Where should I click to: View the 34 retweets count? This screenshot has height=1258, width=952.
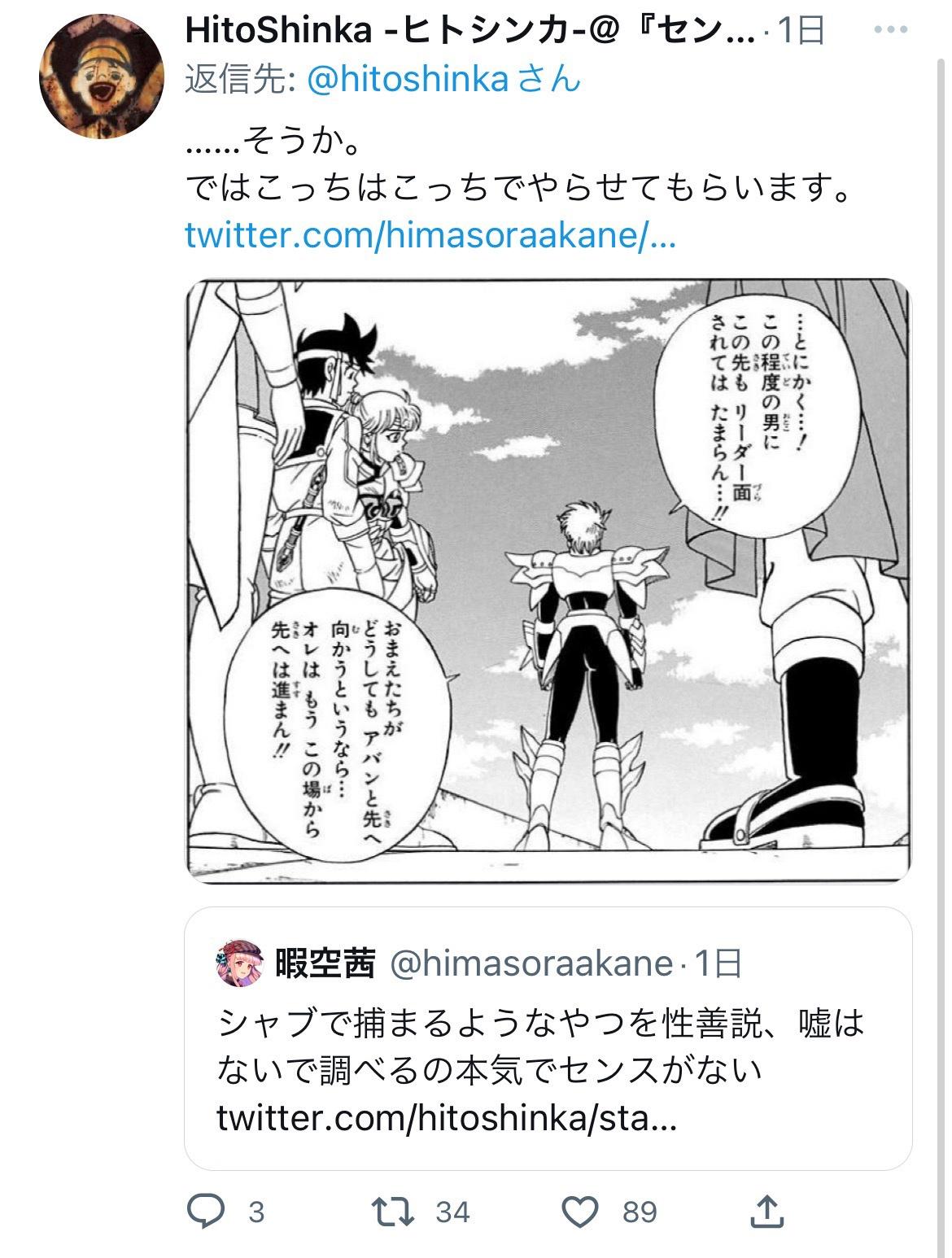coord(453,1212)
